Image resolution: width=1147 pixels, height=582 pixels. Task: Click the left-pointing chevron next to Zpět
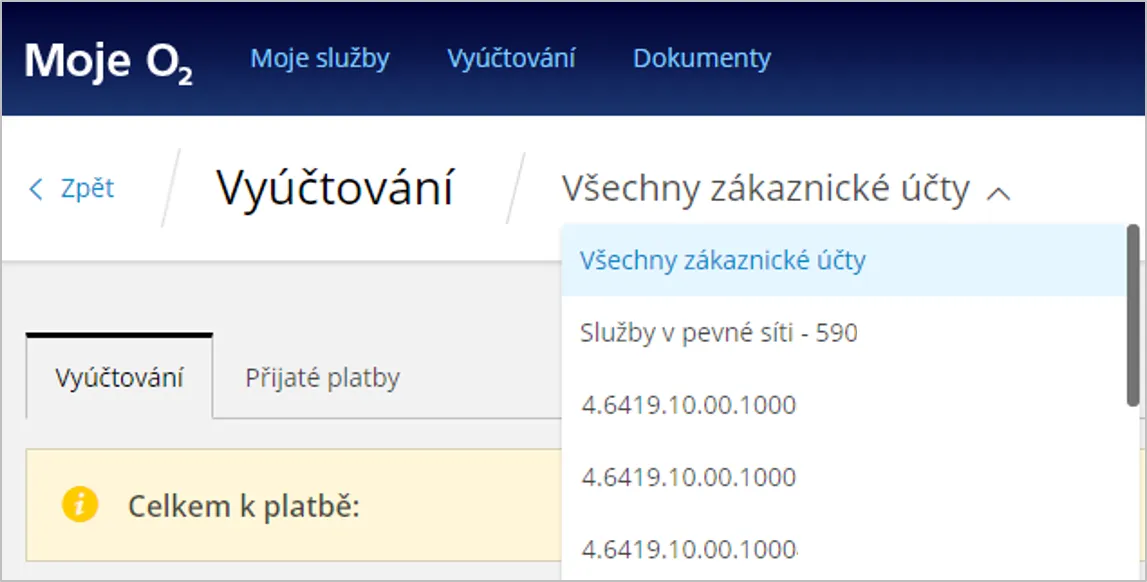[35, 189]
